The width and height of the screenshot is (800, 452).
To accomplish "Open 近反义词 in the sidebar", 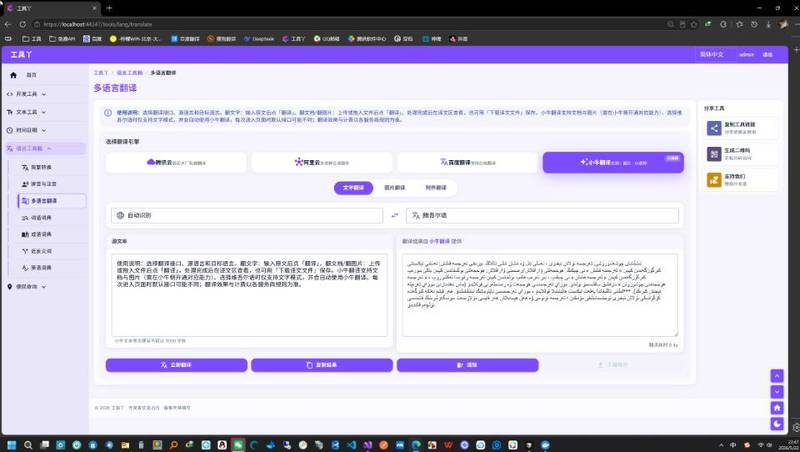I will (51, 251).
